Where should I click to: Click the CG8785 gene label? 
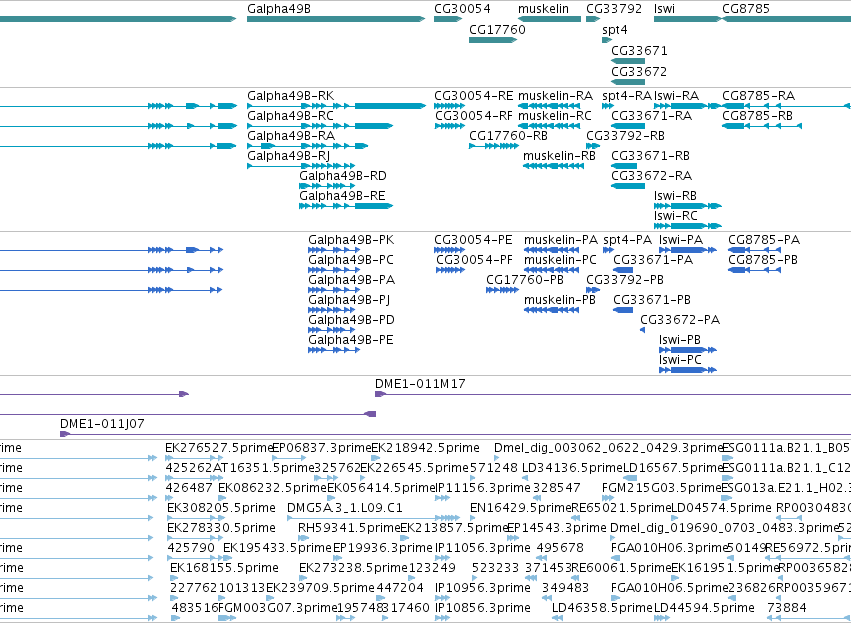point(746,9)
